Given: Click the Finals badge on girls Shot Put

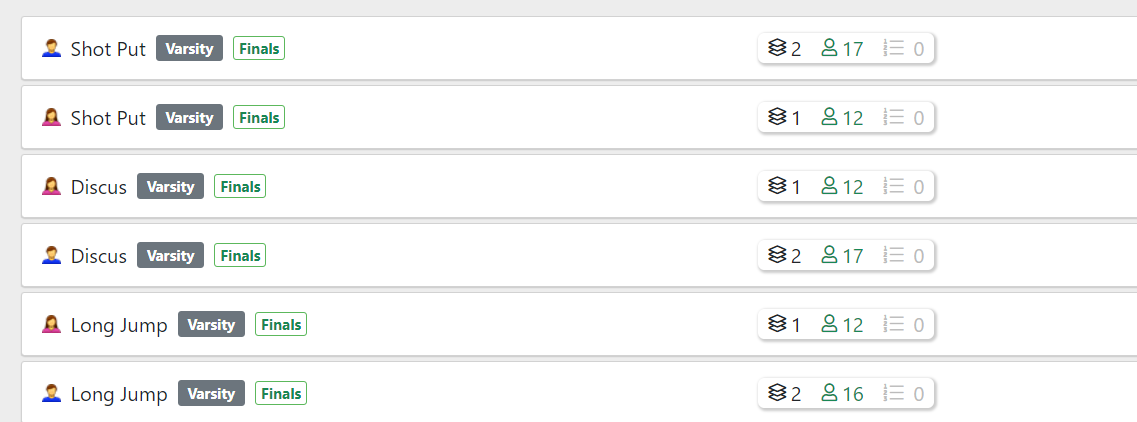Looking at the screenshot, I should 259,117.
